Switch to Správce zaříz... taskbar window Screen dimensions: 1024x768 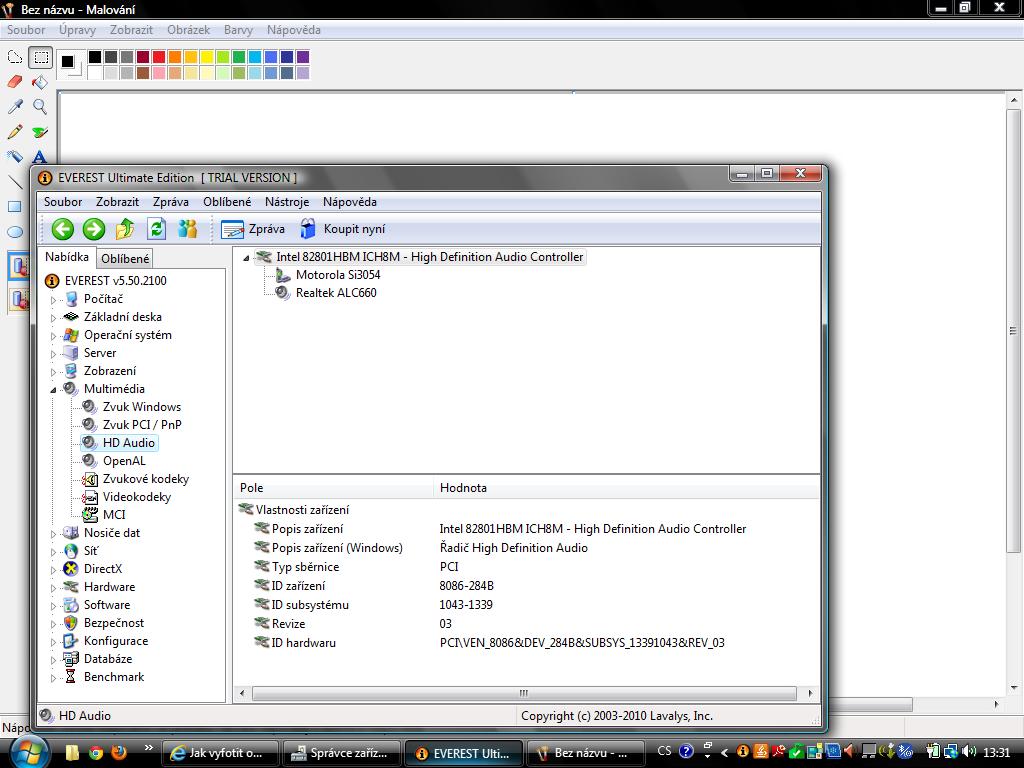tap(340, 754)
